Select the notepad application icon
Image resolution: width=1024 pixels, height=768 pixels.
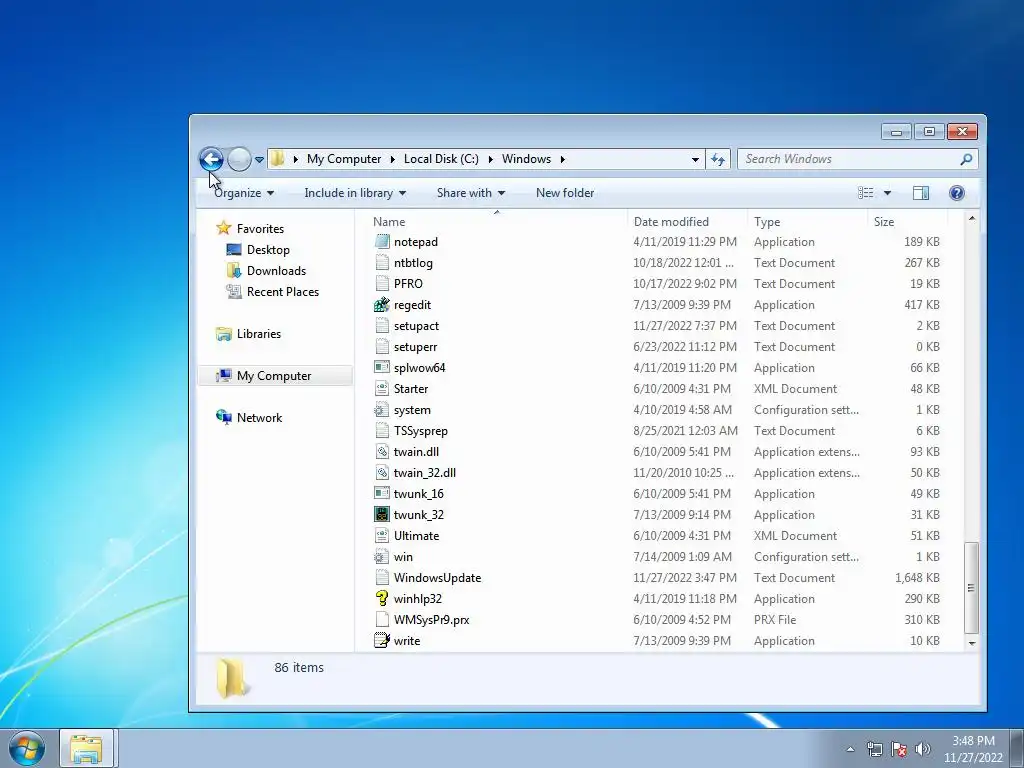click(381, 242)
